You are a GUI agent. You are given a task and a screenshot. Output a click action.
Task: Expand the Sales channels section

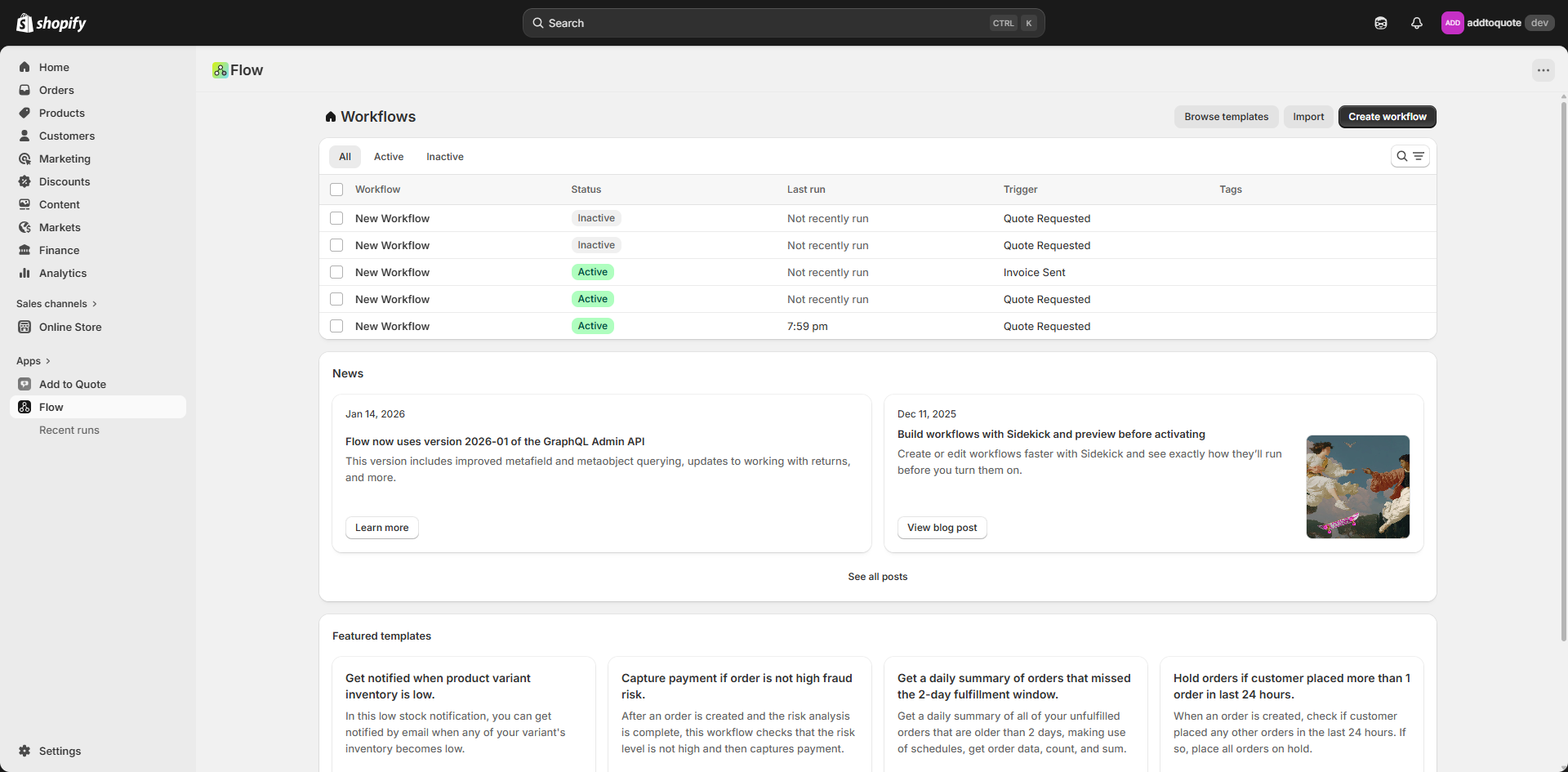56,303
